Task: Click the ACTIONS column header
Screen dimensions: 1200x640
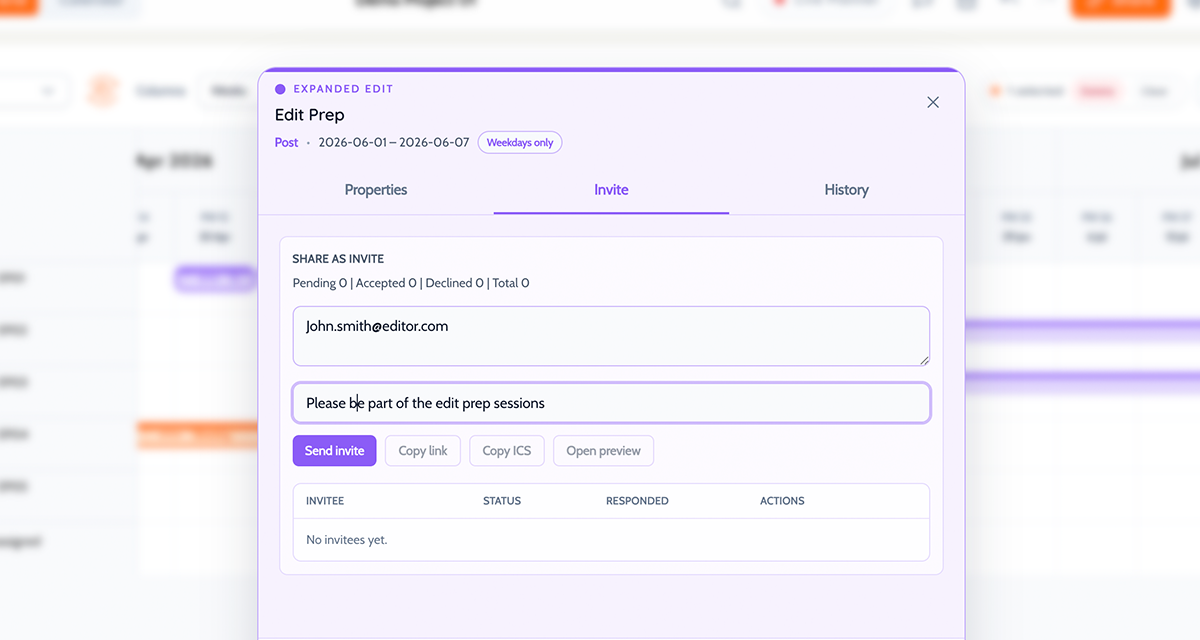Action: point(782,501)
